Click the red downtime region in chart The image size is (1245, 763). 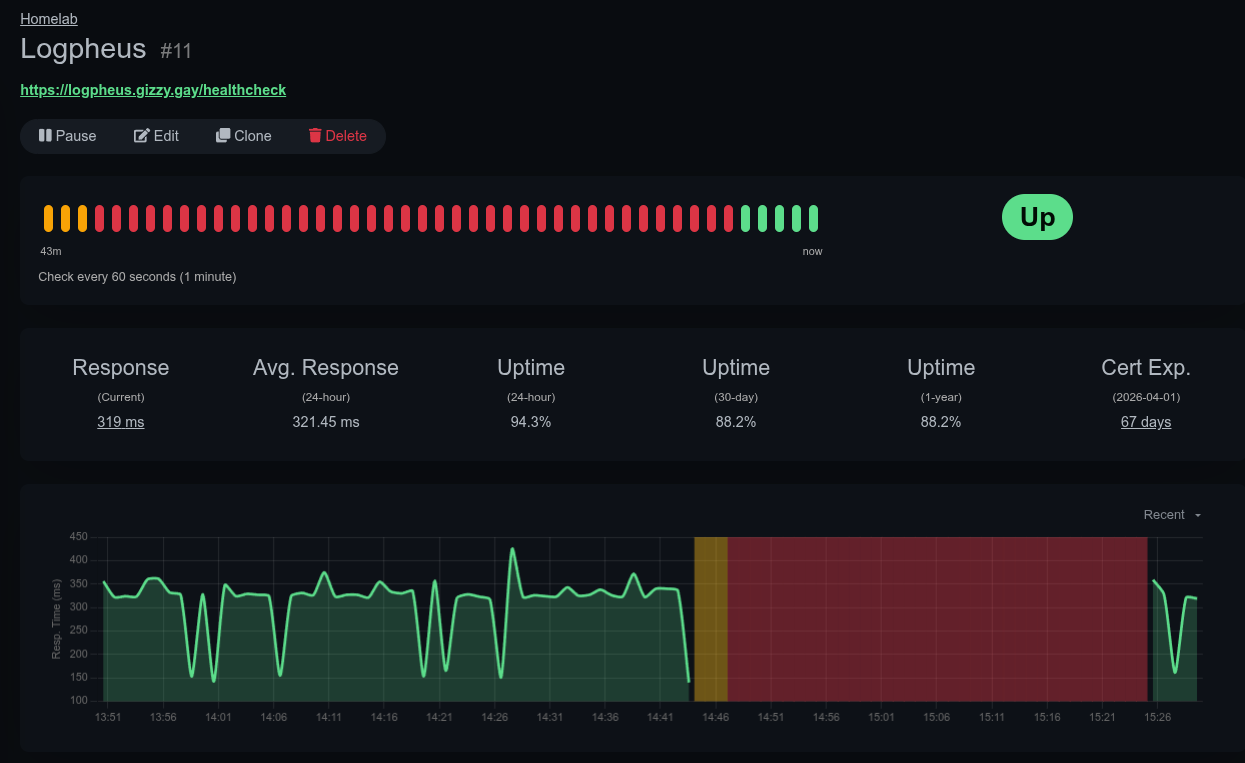(936, 618)
